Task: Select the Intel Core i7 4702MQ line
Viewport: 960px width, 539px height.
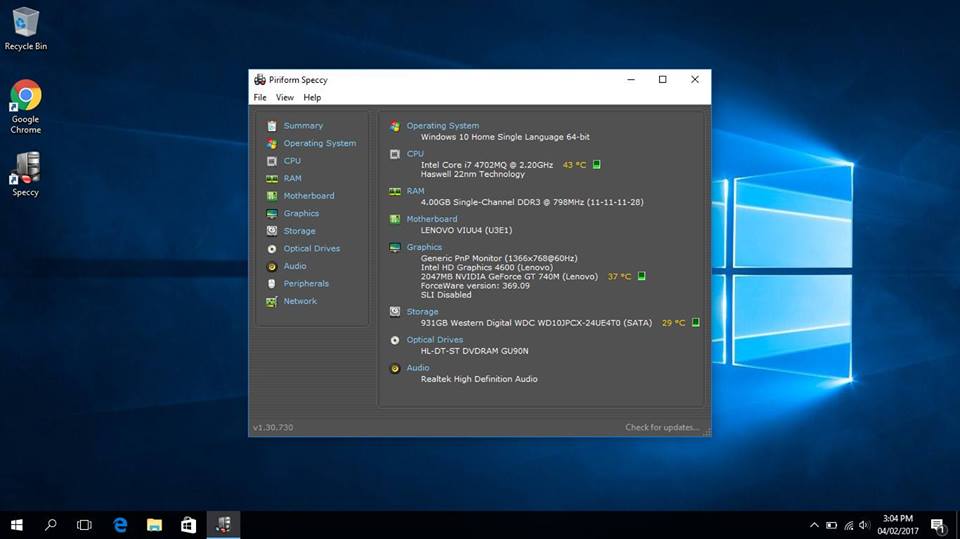Action: click(x=487, y=165)
